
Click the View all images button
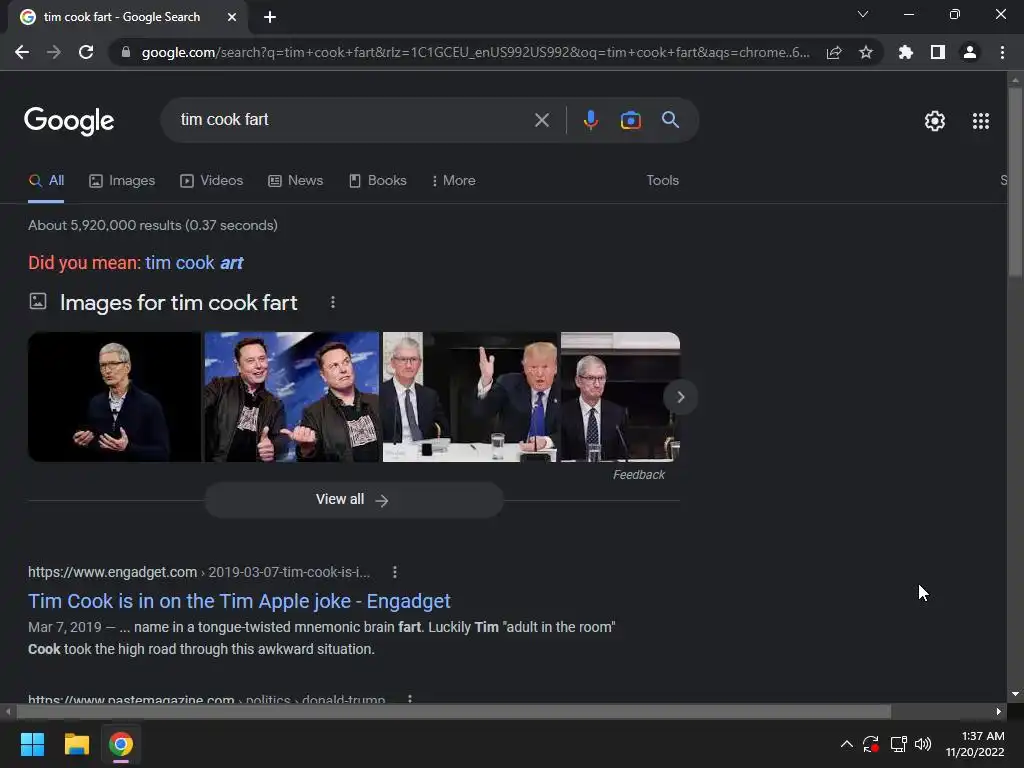[354, 500]
